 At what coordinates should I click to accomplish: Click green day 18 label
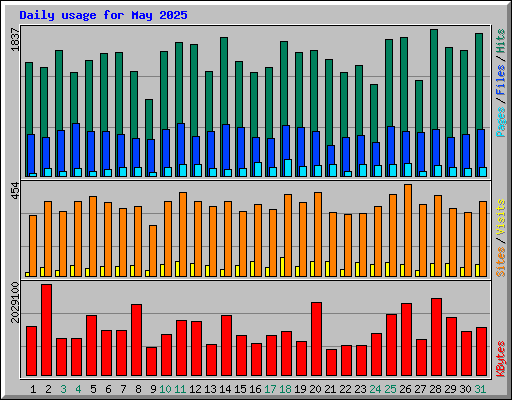(x=285, y=389)
